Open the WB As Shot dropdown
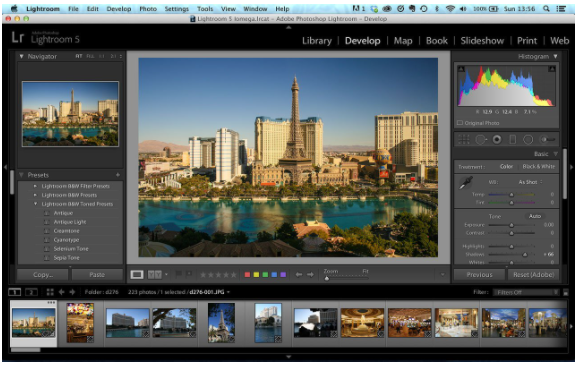The height and width of the screenshot is (368, 580). click(530, 182)
